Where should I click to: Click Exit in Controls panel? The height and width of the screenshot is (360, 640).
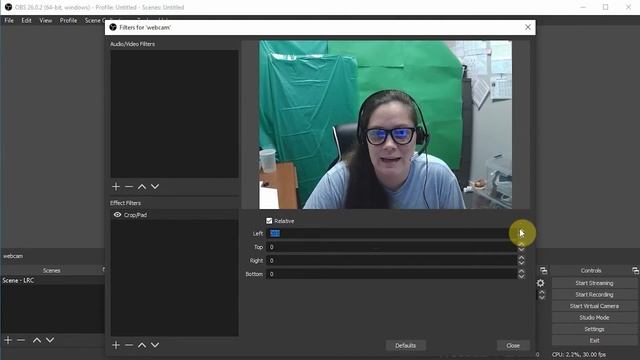(x=594, y=340)
